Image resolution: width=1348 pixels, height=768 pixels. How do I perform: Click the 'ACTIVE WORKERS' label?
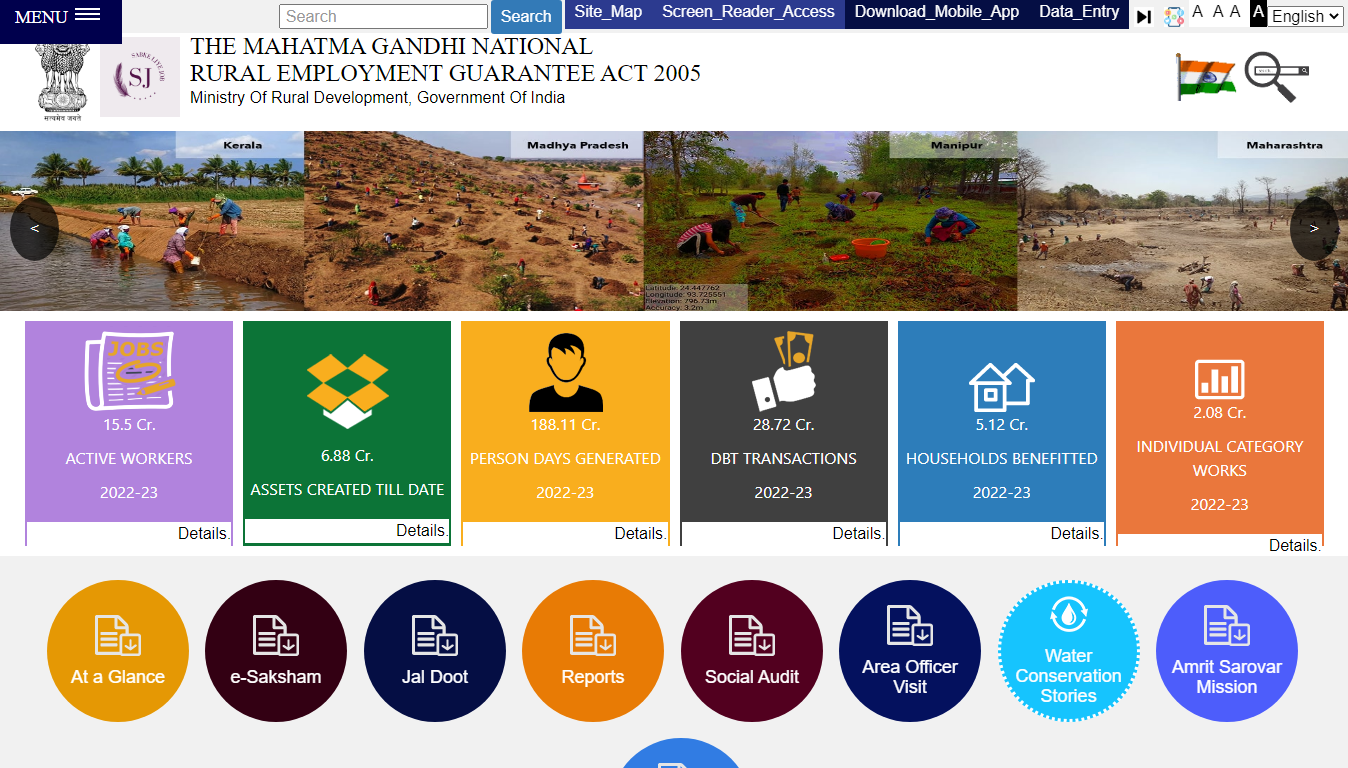tap(129, 459)
